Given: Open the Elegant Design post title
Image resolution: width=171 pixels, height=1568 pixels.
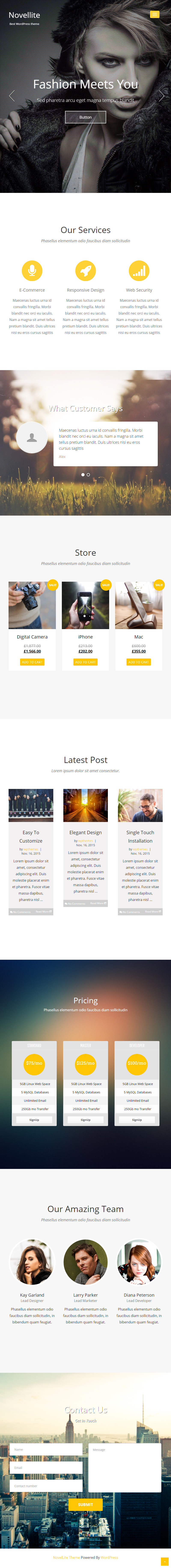Looking at the screenshot, I should coord(86,832).
